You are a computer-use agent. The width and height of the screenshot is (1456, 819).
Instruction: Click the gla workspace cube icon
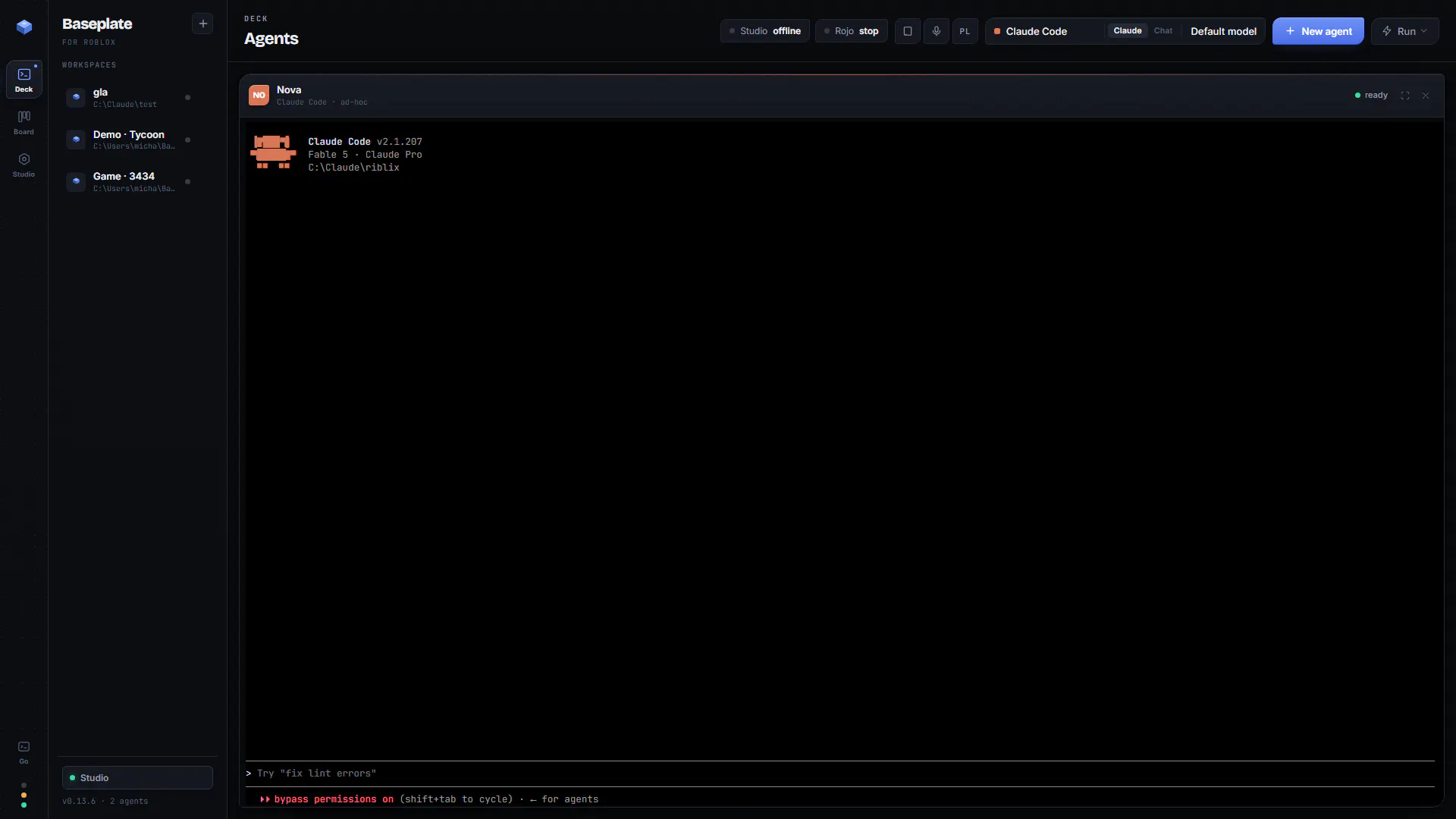pyautogui.click(x=76, y=98)
